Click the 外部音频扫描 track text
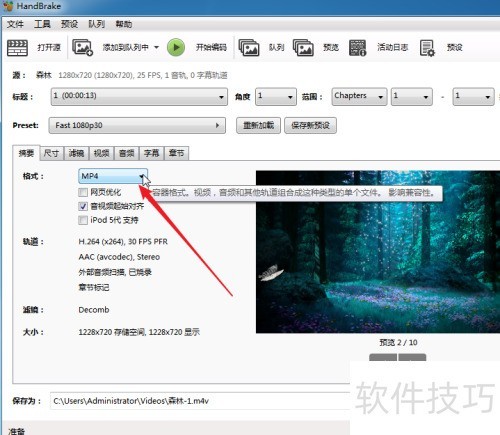This screenshot has width=500, height=435. click(115, 272)
